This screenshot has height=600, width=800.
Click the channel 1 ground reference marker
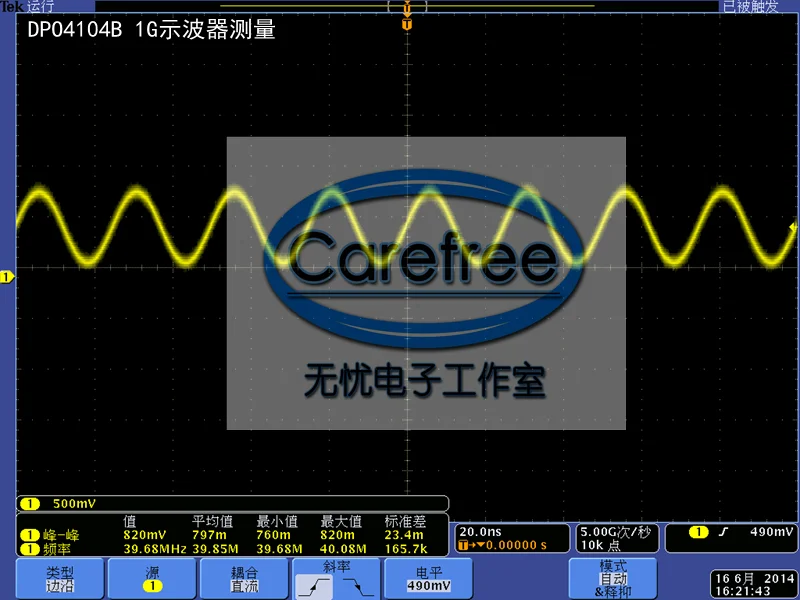click(x=7, y=277)
